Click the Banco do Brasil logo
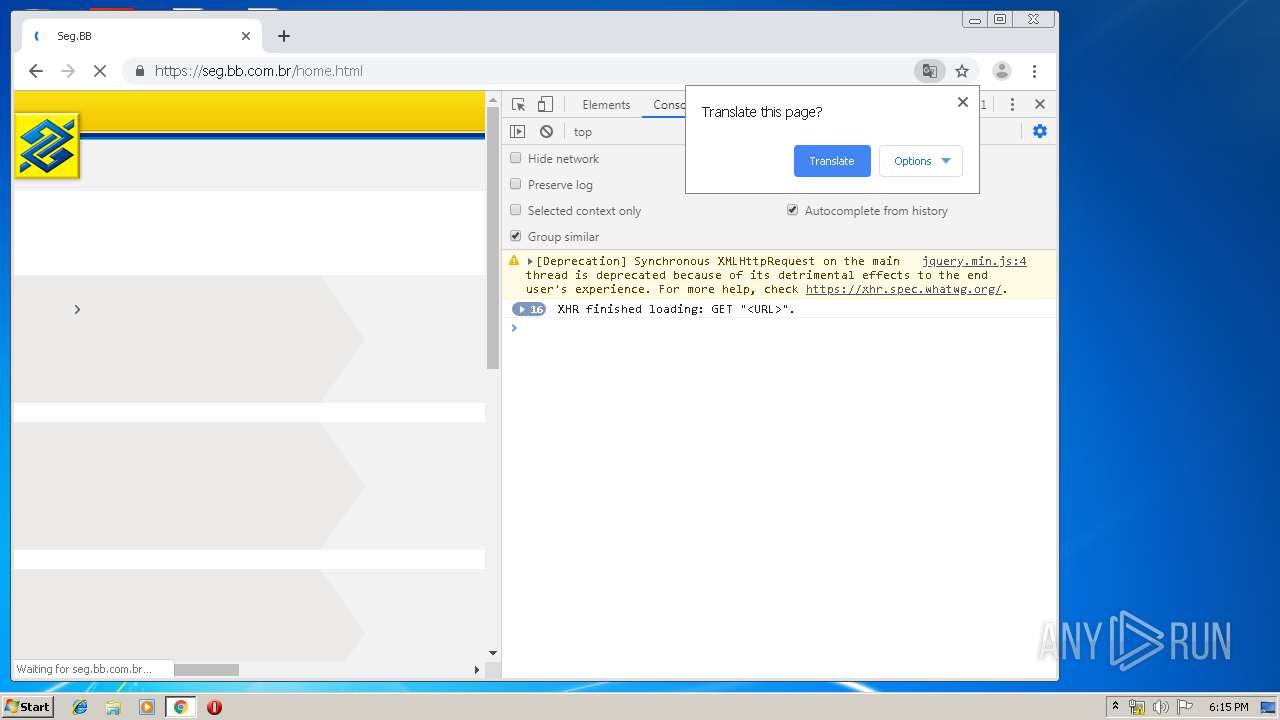Image resolution: width=1280 pixels, height=720 pixels. (47, 146)
